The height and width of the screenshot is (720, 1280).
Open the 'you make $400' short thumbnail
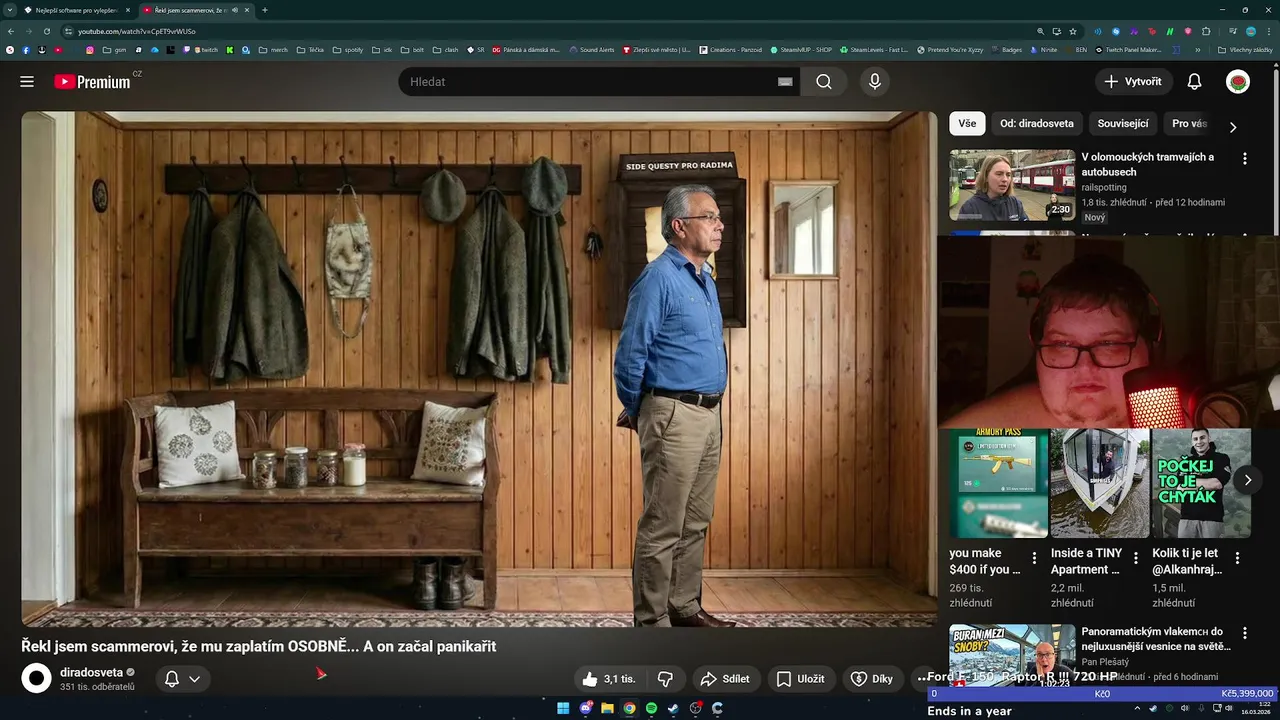[998, 483]
